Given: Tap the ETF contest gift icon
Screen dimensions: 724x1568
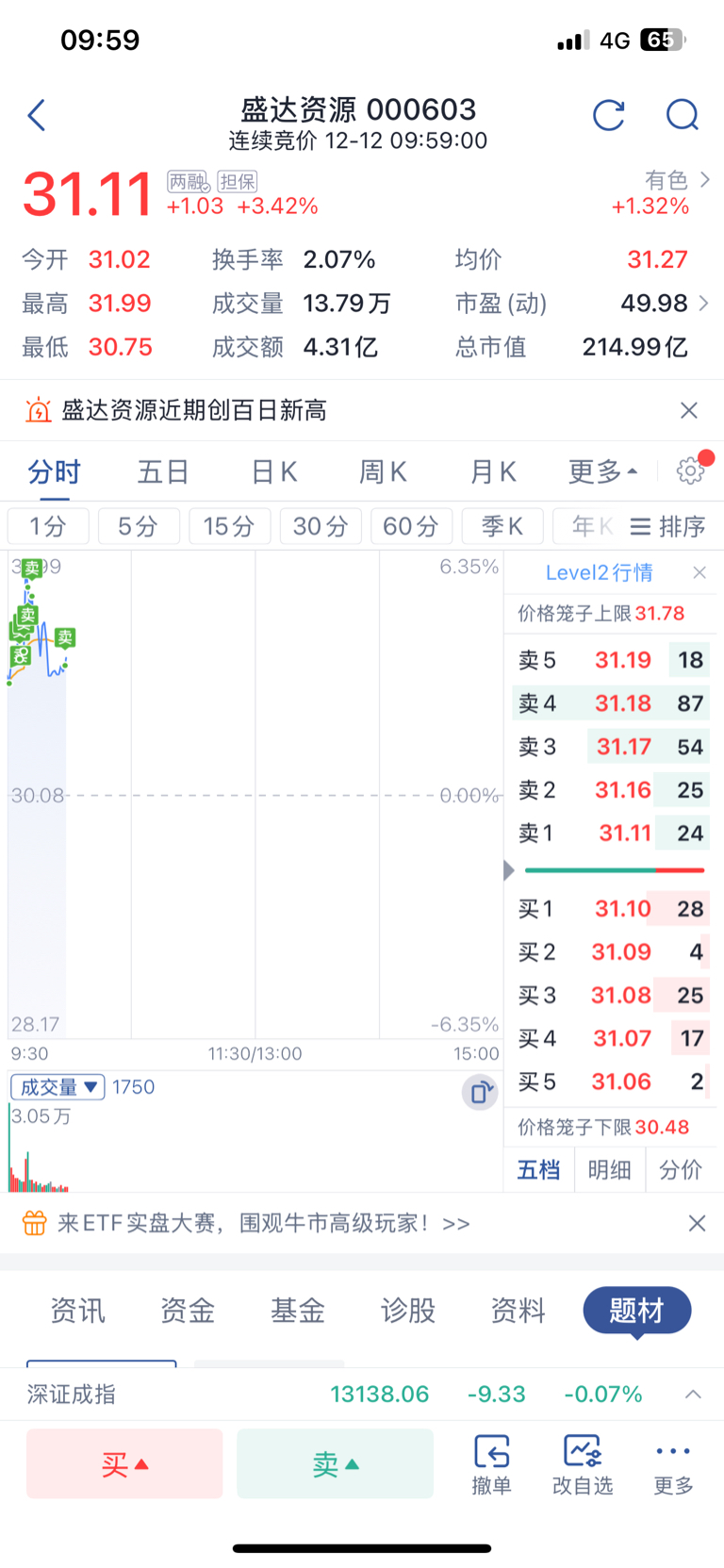Looking at the screenshot, I should point(34,1223).
